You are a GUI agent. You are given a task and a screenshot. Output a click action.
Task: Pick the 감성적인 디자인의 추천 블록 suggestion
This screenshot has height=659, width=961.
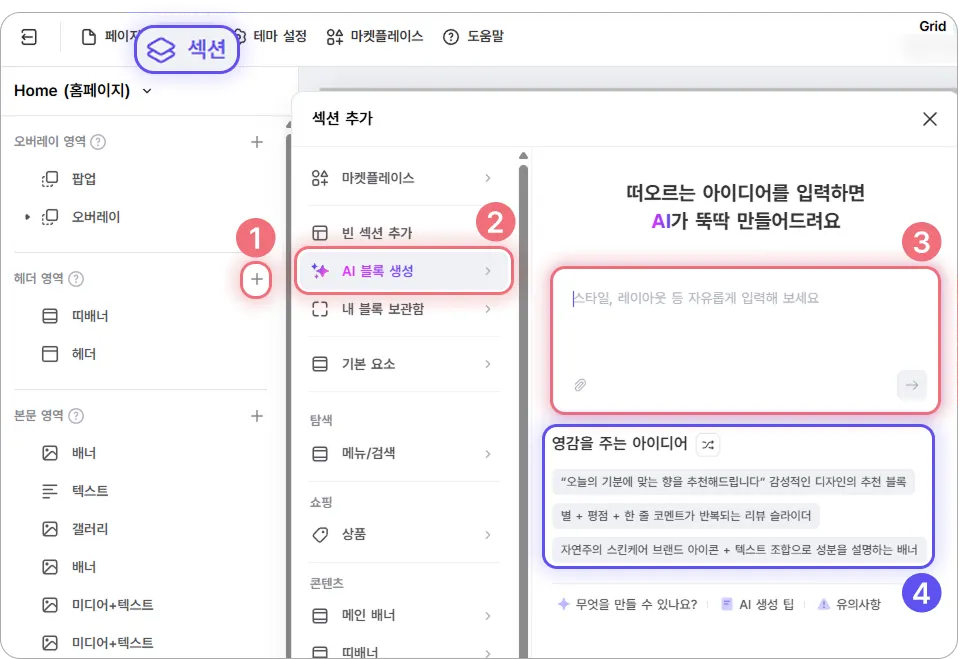pos(733,482)
